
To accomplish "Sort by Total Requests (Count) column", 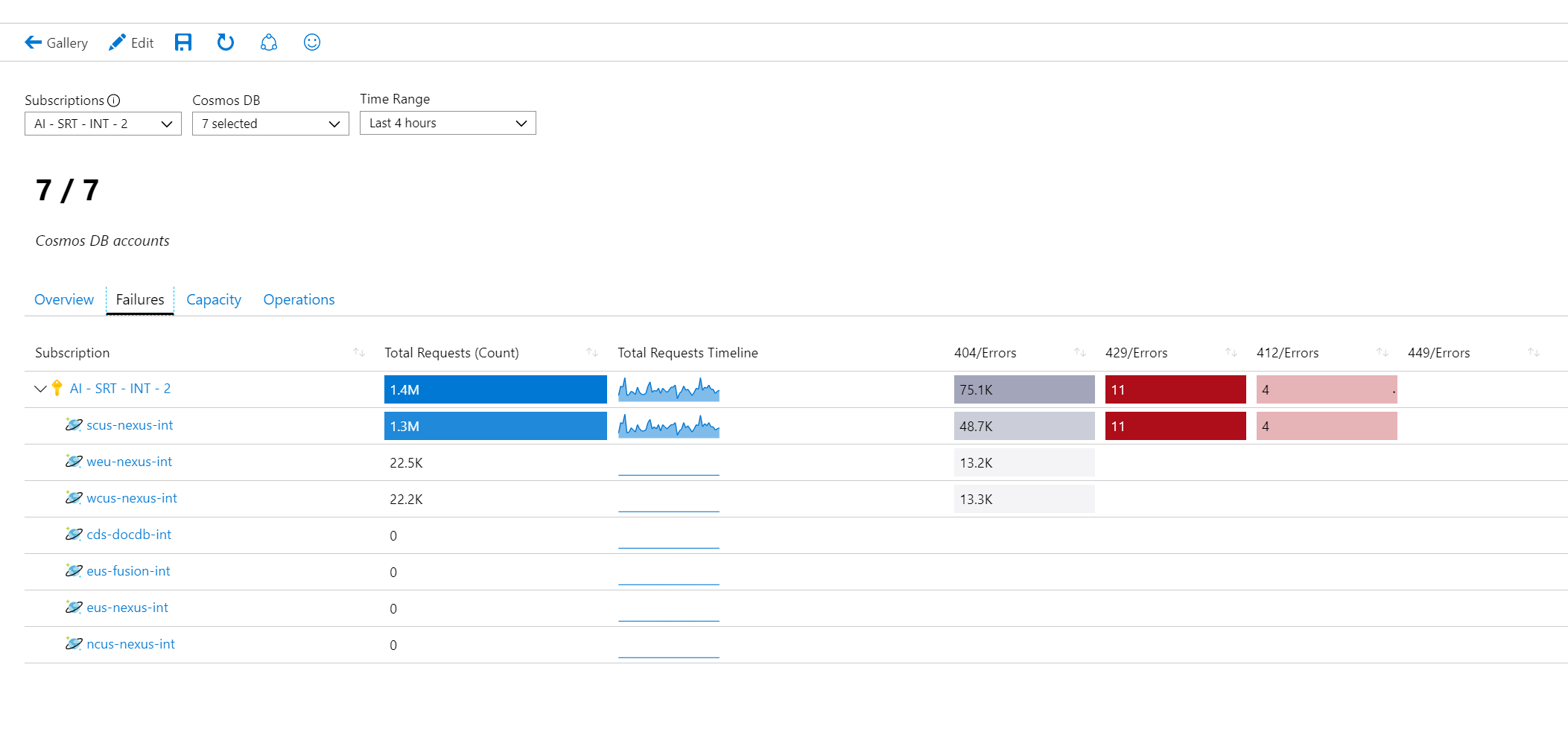I will pyautogui.click(x=592, y=352).
